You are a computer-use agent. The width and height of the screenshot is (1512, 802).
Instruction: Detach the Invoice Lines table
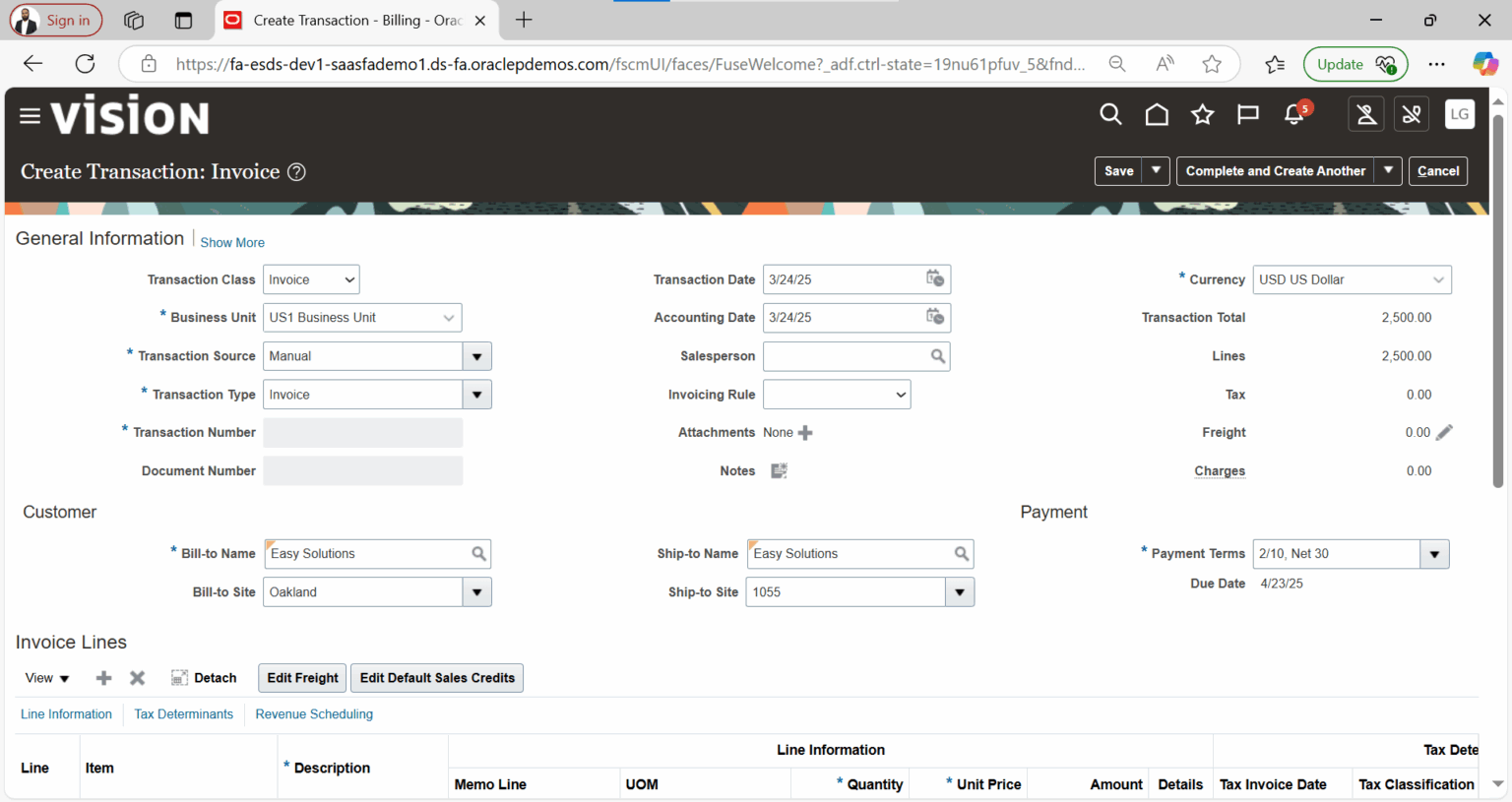pos(204,677)
